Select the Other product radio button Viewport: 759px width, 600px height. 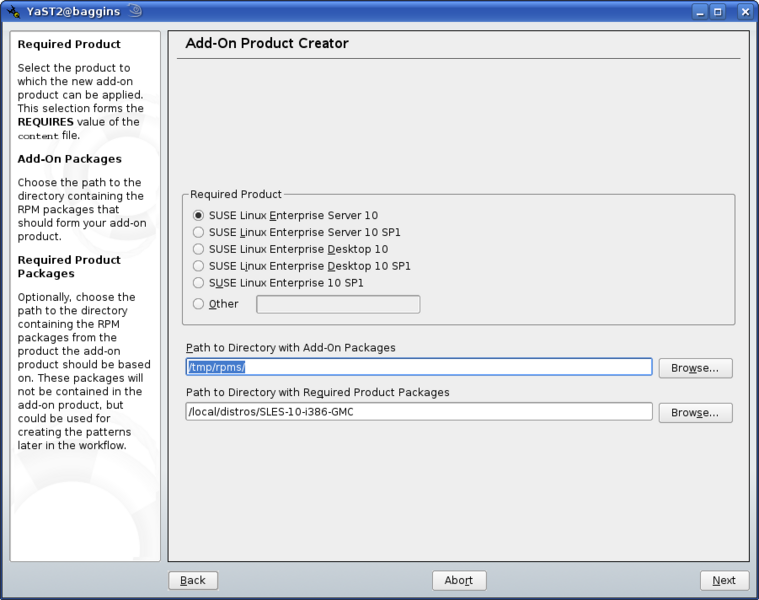coord(199,304)
